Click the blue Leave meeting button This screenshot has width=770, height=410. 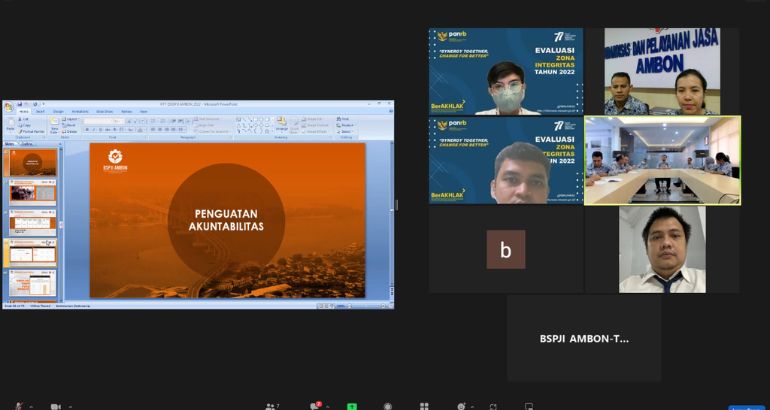(747, 407)
